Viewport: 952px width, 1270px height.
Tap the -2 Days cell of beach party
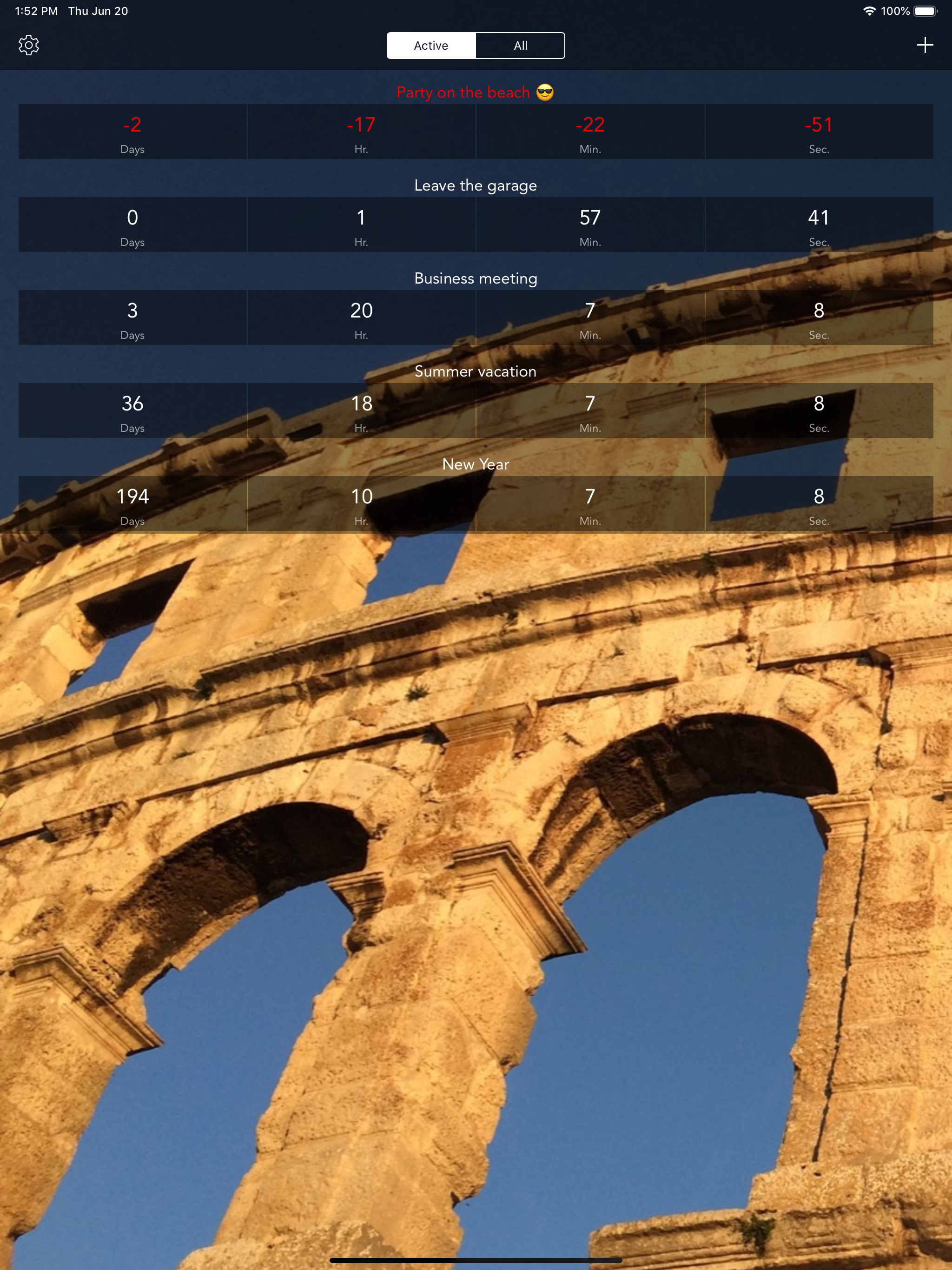point(132,132)
